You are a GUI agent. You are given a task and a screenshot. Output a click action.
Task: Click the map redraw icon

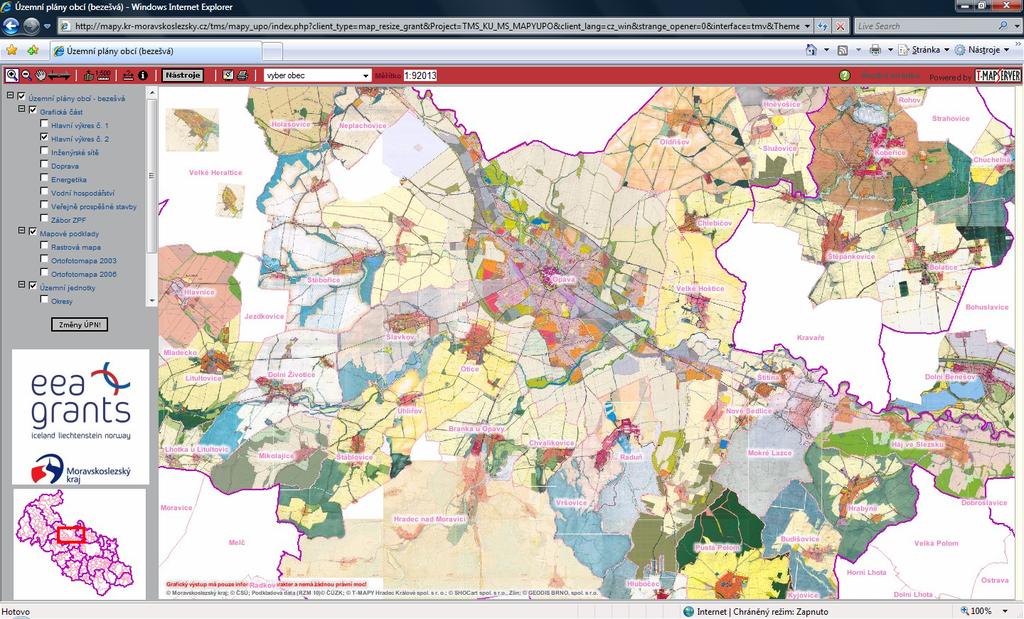tap(228, 75)
